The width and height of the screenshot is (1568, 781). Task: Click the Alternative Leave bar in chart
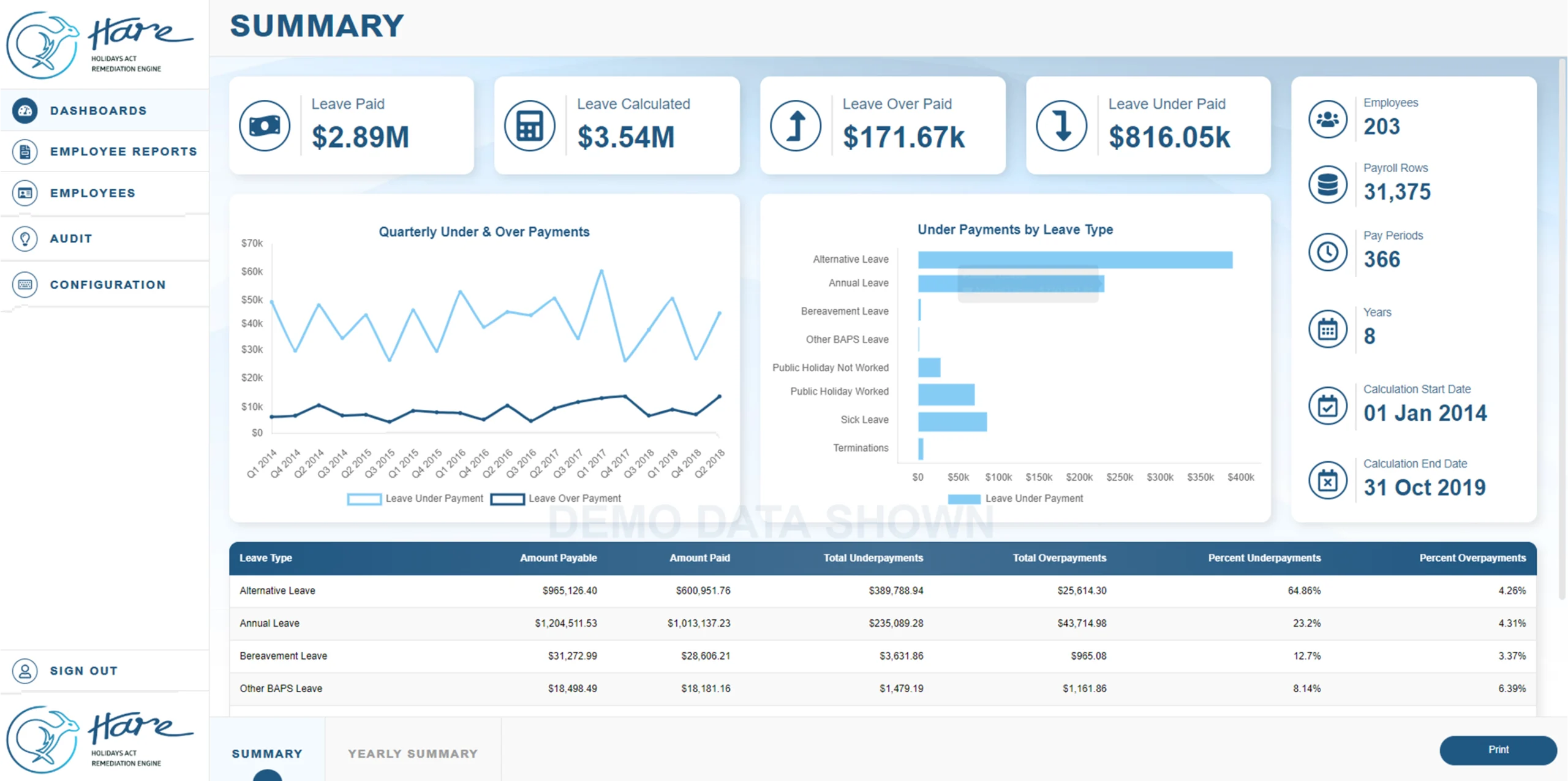coord(1075,260)
